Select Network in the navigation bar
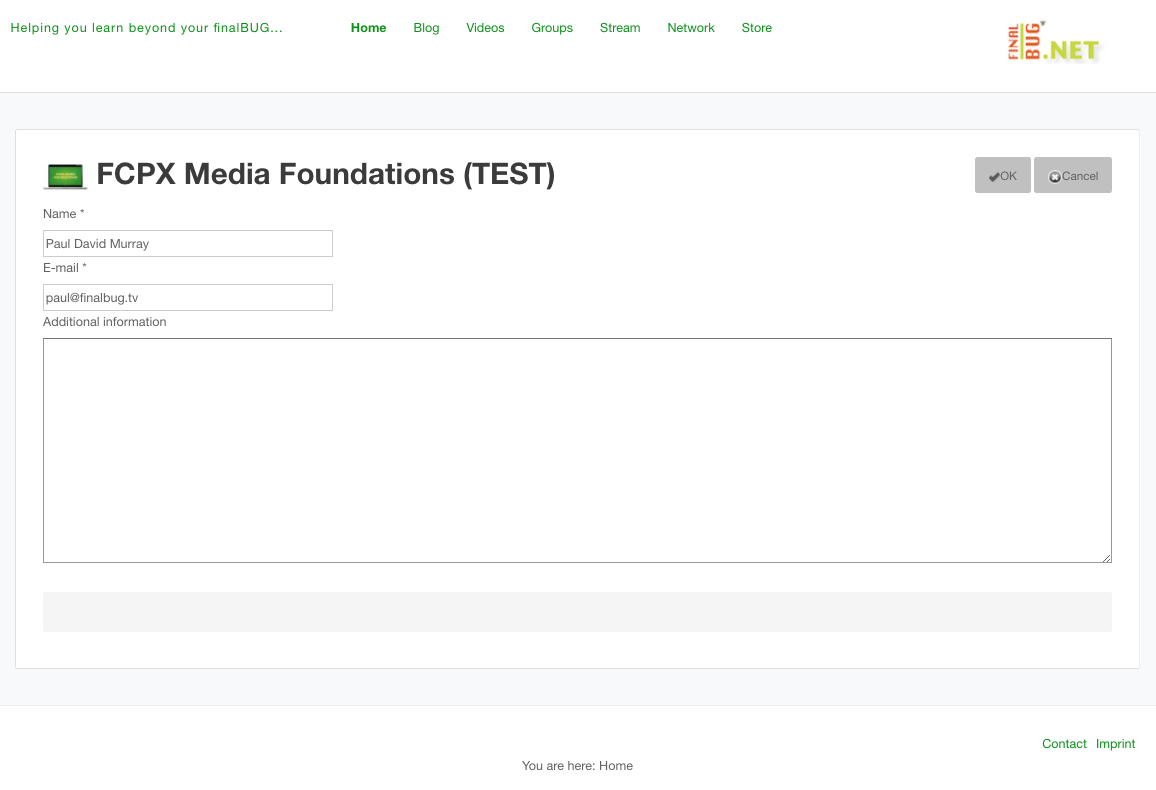The height and width of the screenshot is (790, 1156). pyautogui.click(x=691, y=28)
